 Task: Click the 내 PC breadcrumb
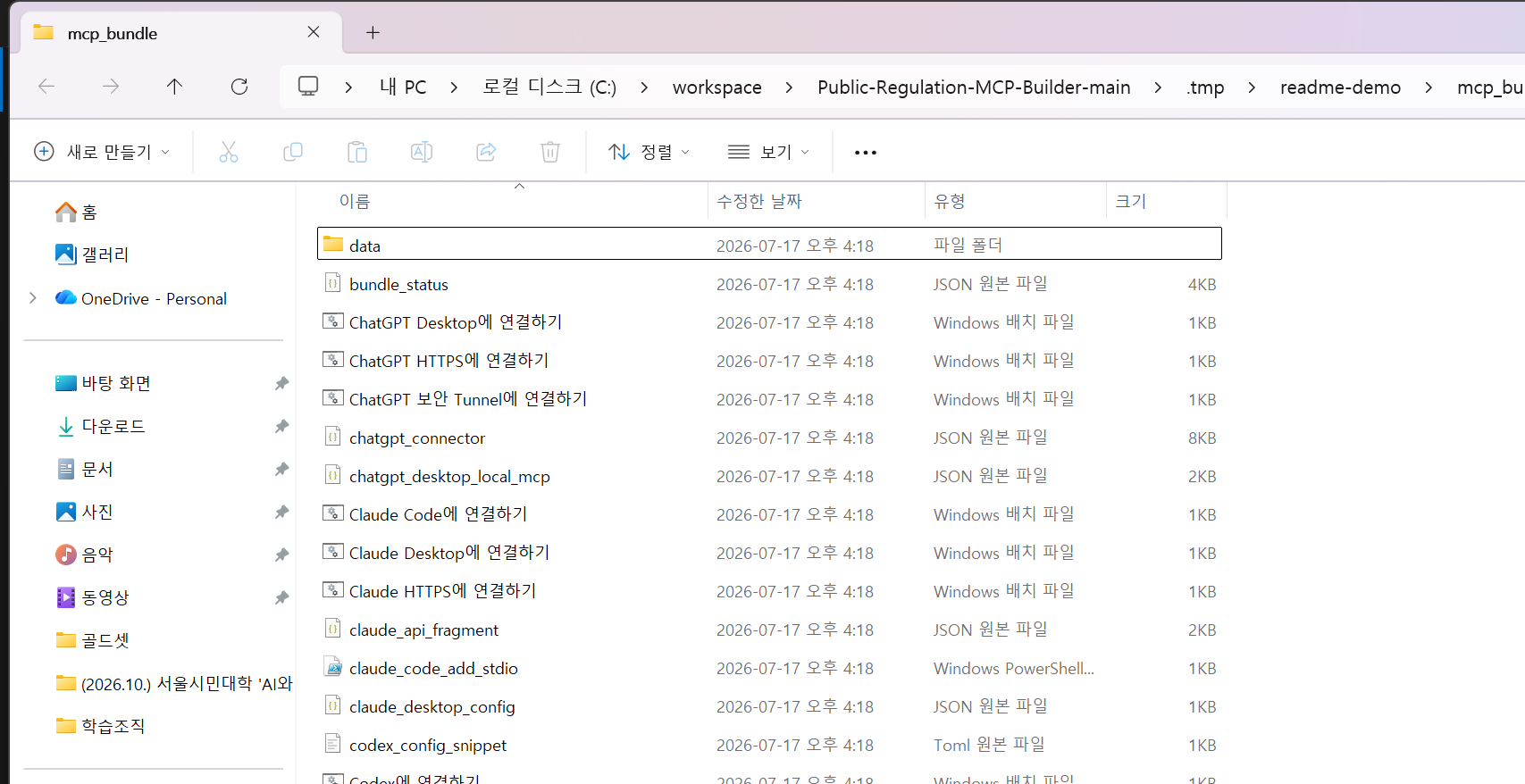coord(403,88)
